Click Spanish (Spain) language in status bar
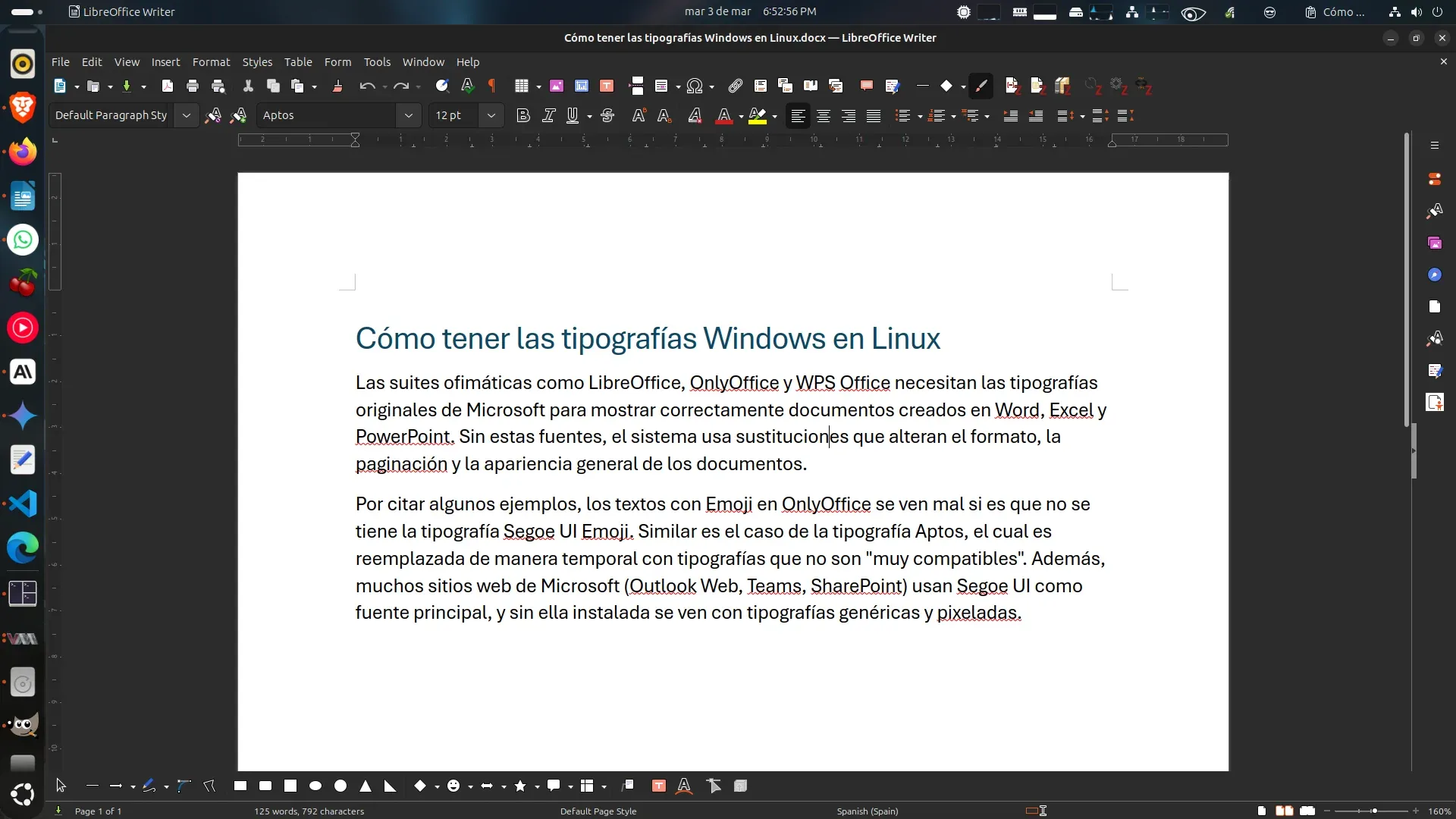The width and height of the screenshot is (1456, 819). (868, 811)
